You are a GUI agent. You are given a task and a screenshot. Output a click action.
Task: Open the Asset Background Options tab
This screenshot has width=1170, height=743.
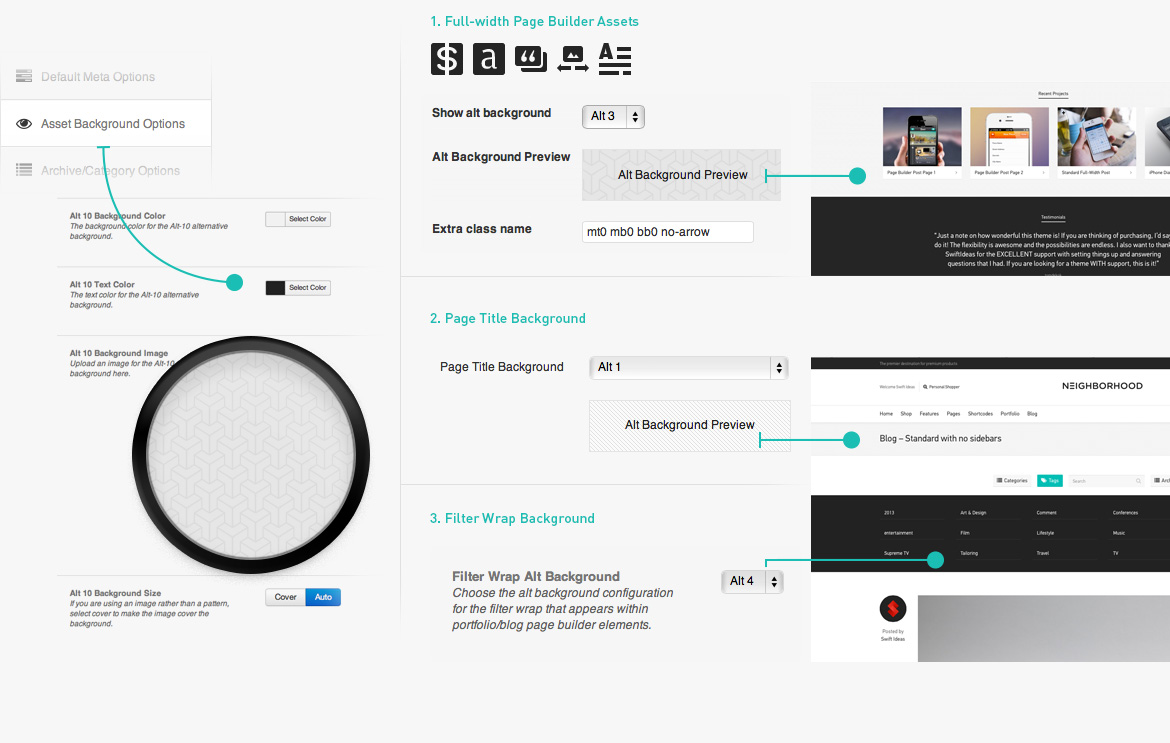[x=106, y=124]
